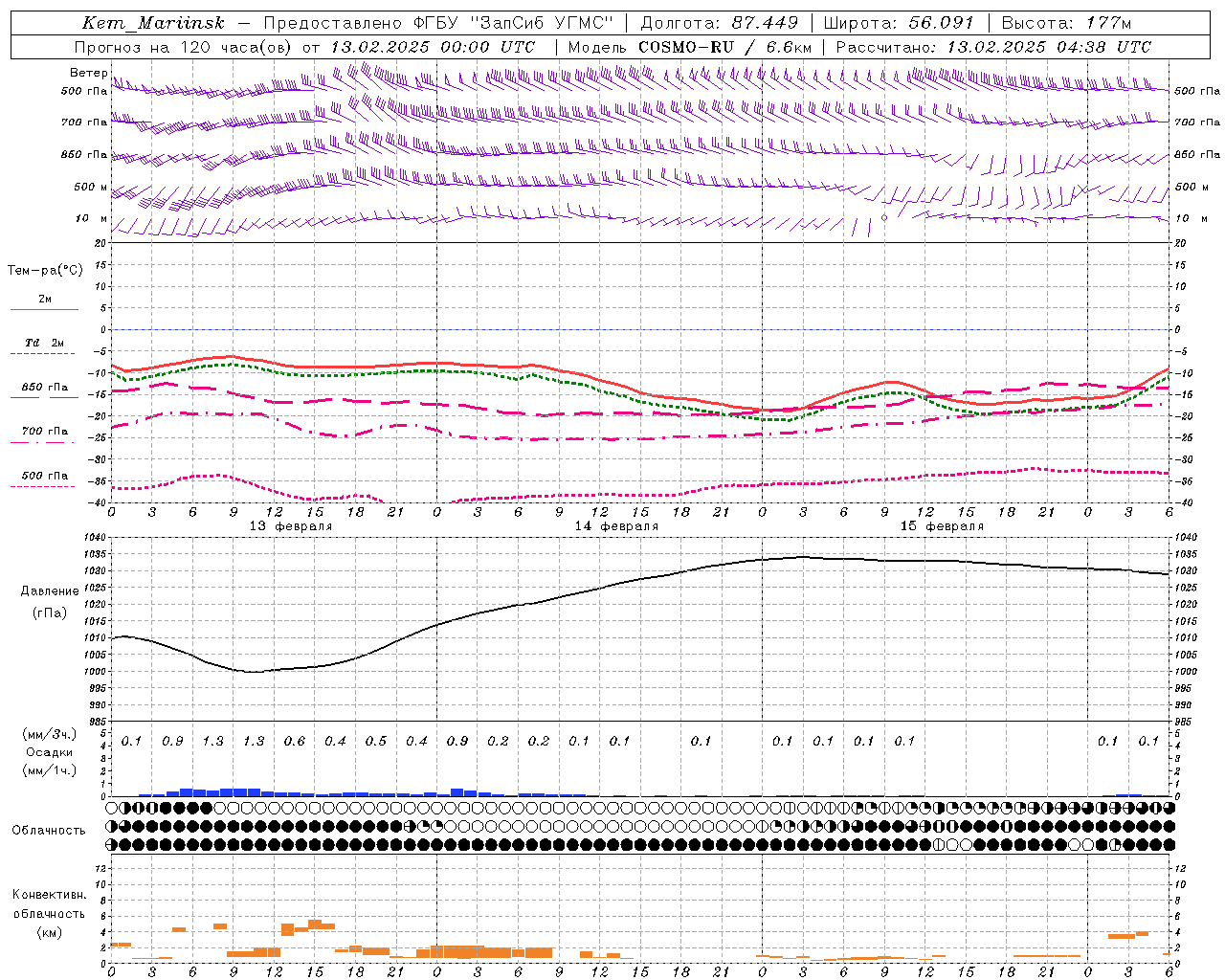Select the 15 февраля date label
The width and height of the screenshot is (1225, 980).
click(x=942, y=525)
